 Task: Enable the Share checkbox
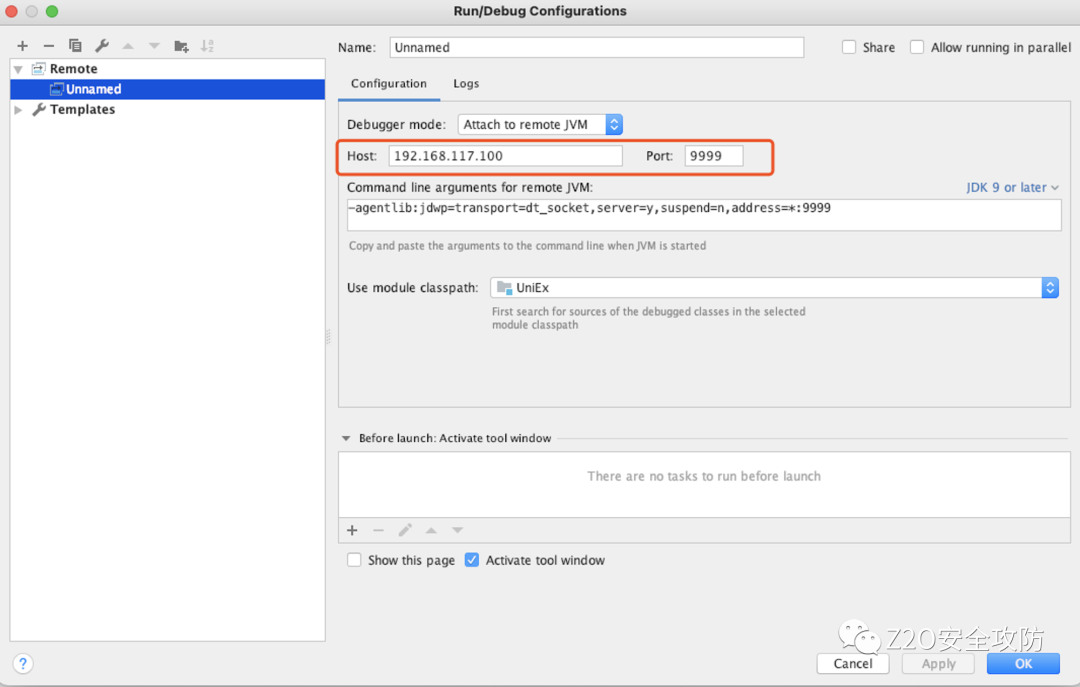[x=849, y=47]
